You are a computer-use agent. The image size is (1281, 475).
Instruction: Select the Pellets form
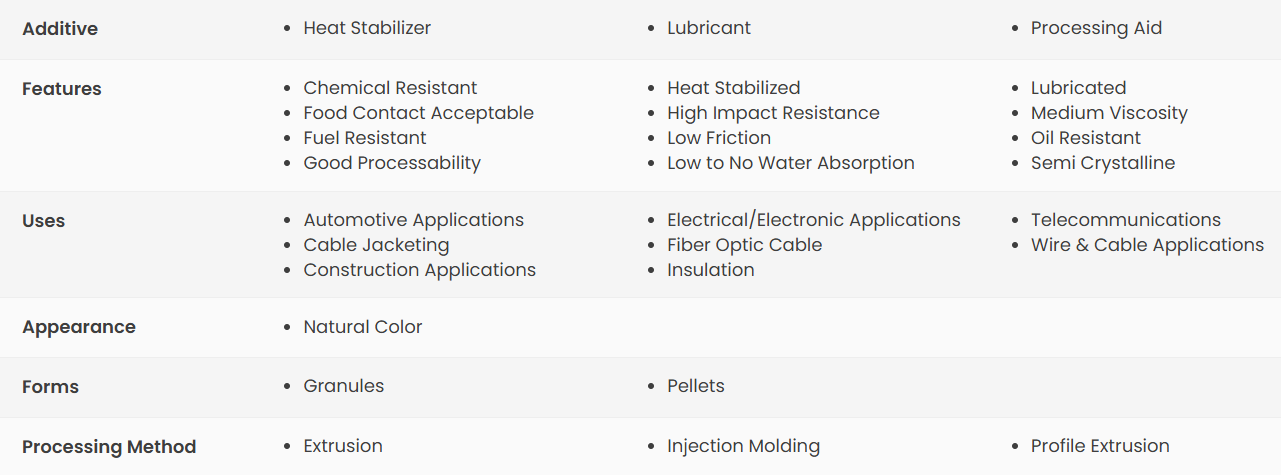tap(696, 386)
